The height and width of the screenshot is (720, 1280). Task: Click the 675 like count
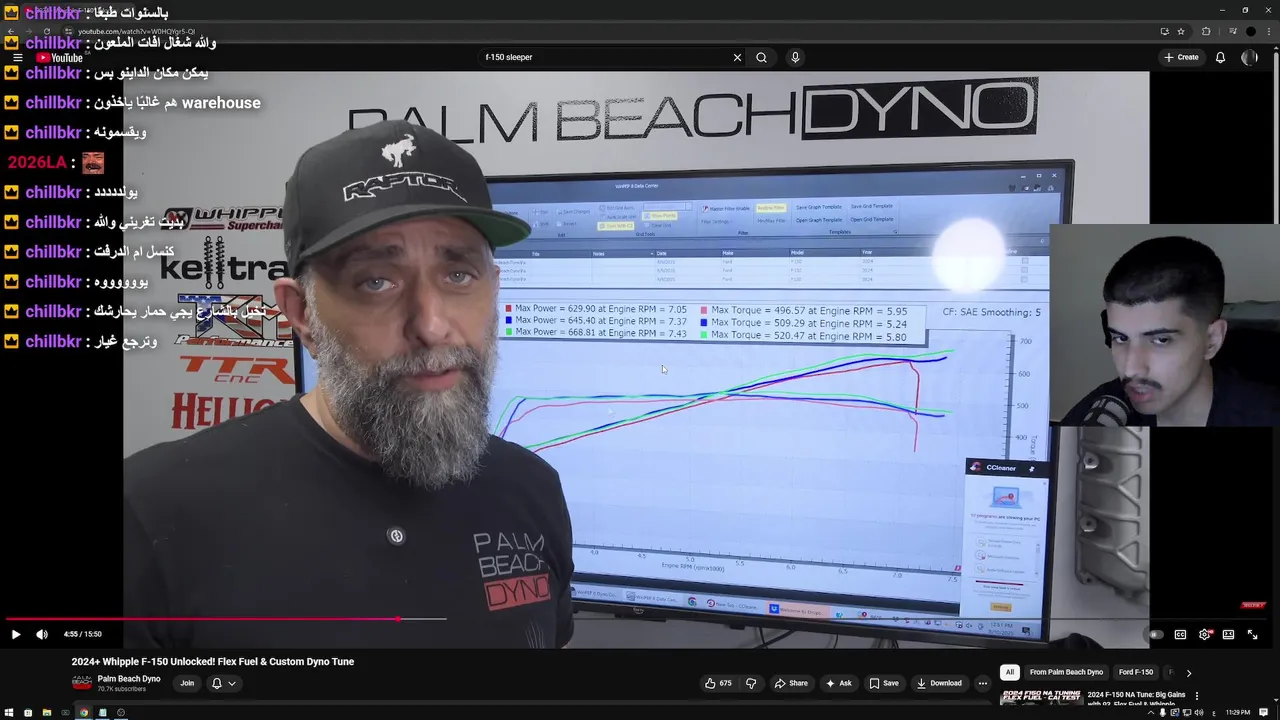pyautogui.click(x=725, y=683)
